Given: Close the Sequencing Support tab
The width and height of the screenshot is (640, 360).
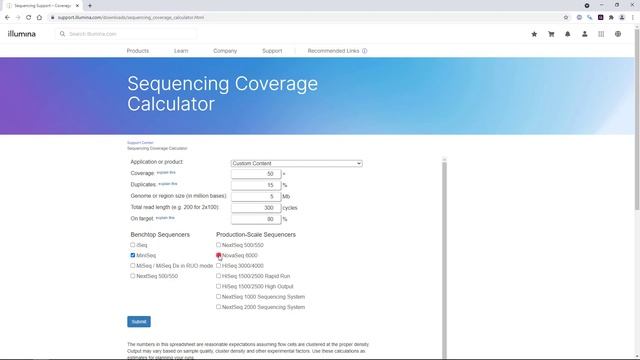Looking at the screenshot, I should 77,6.
